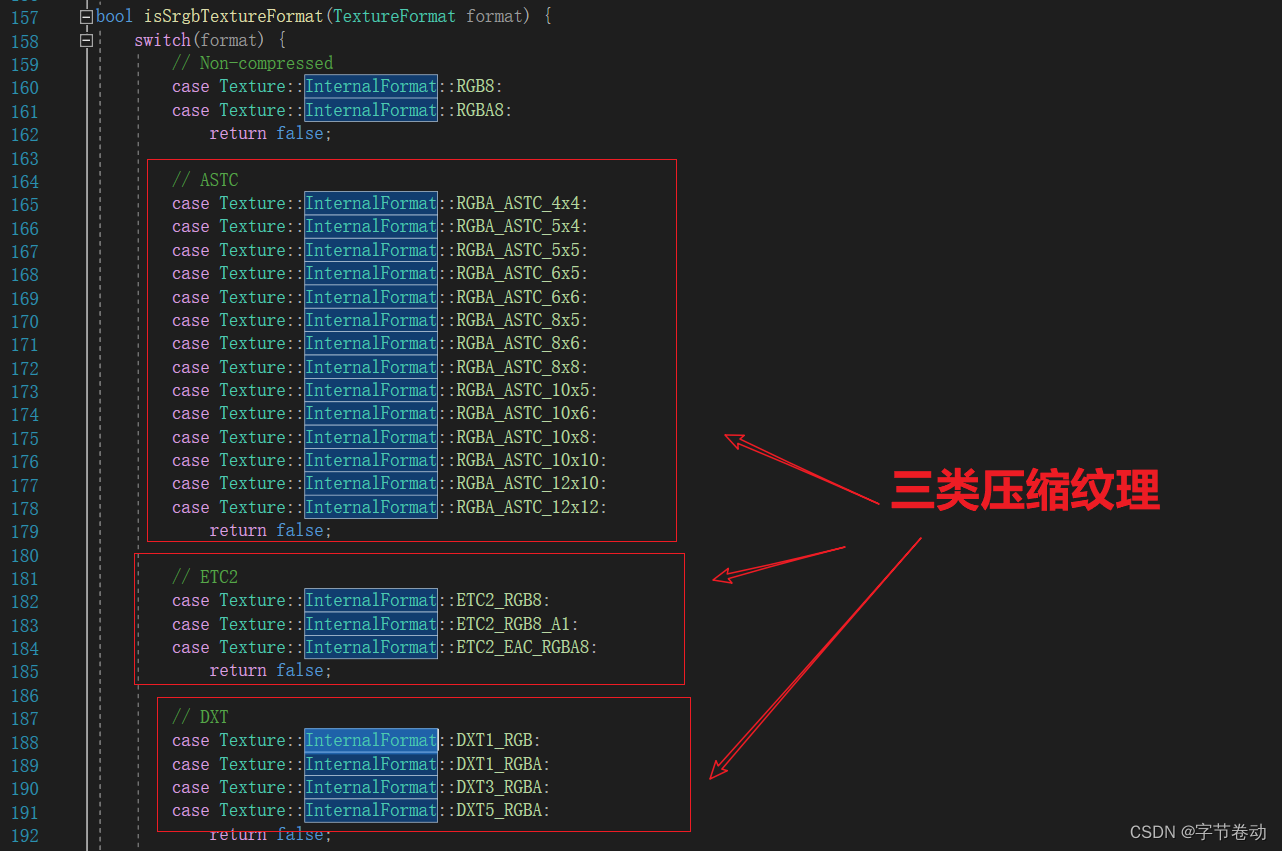This screenshot has width=1282, height=851.
Task: Click line number 187 in gutter
Action: (x=24, y=718)
